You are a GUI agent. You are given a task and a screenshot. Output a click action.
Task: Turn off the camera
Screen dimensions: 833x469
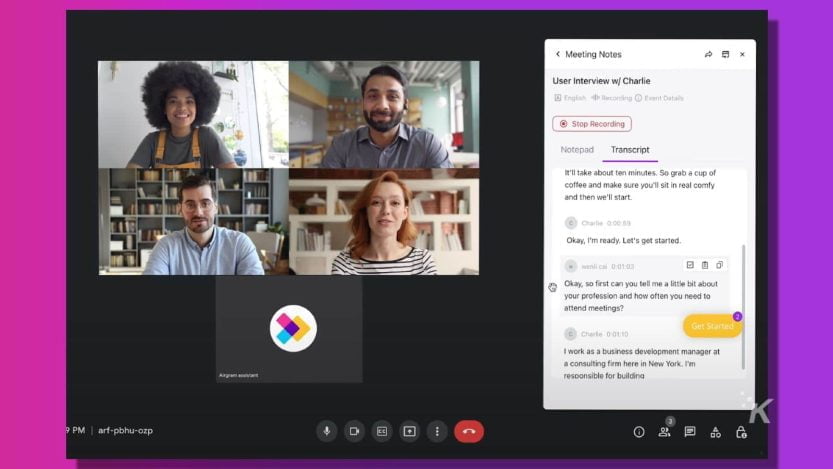[354, 431]
